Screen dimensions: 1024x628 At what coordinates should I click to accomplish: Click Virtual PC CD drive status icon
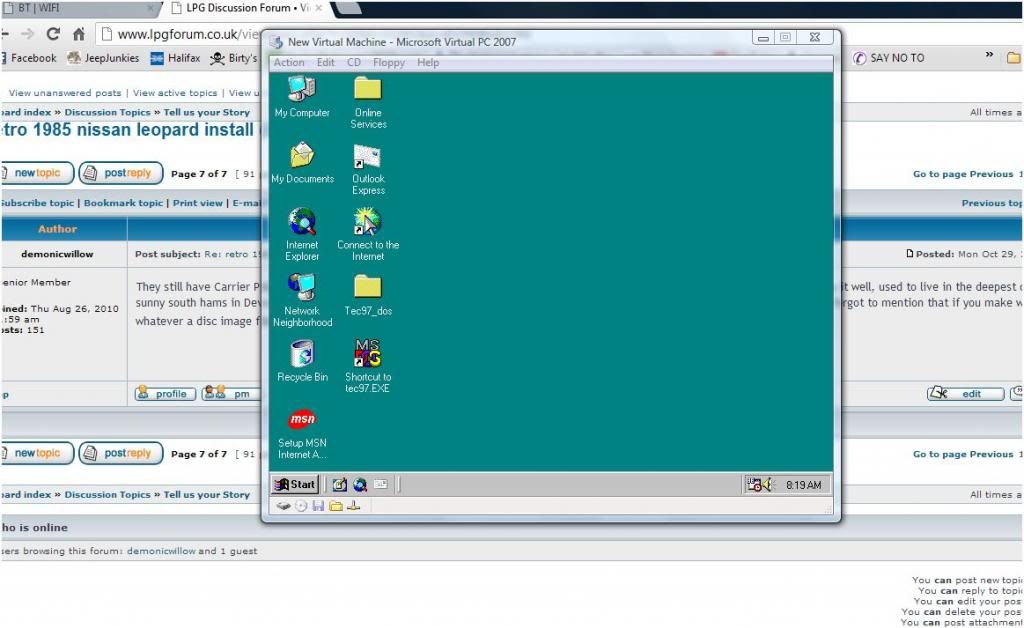click(x=300, y=506)
